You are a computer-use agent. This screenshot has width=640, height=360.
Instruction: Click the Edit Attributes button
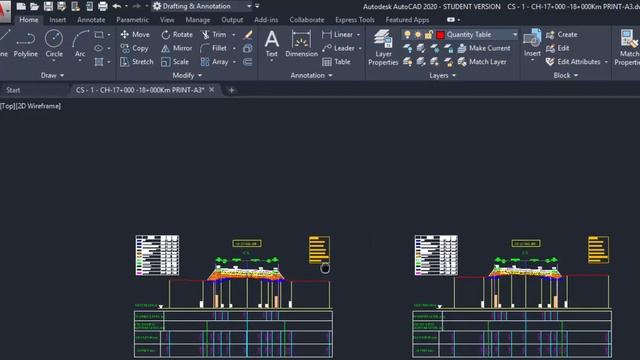point(573,62)
